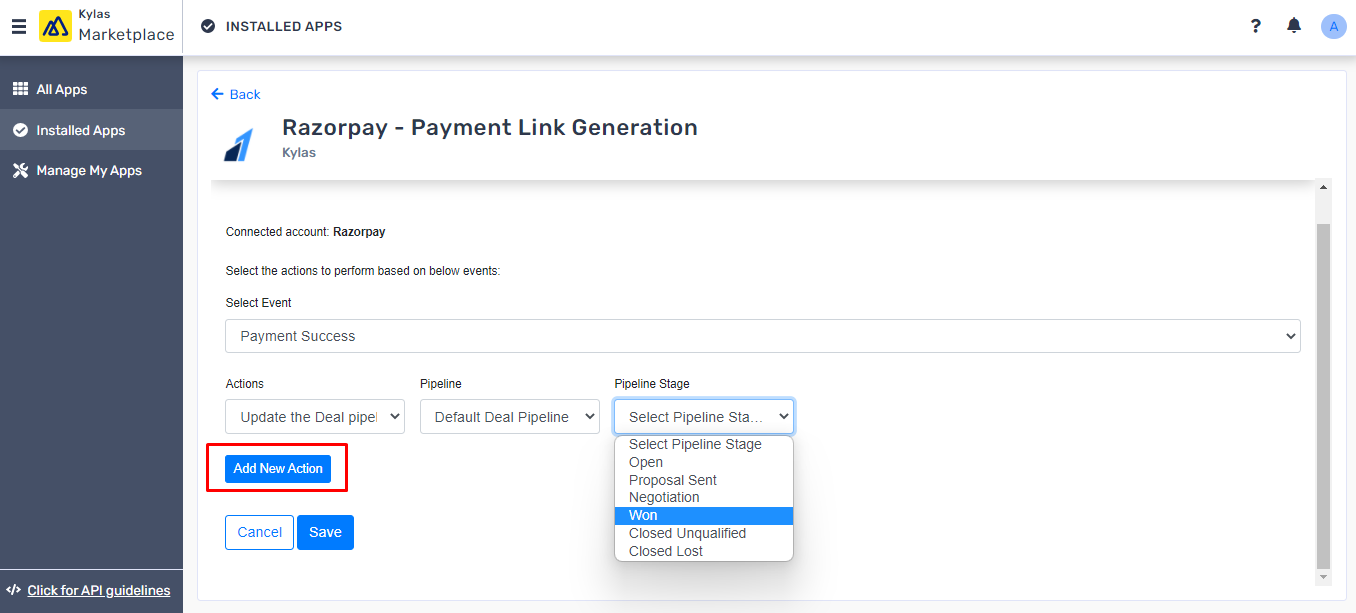Open the hamburger menu
Image resolution: width=1356 pixels, height=613 pixels.
19,27
